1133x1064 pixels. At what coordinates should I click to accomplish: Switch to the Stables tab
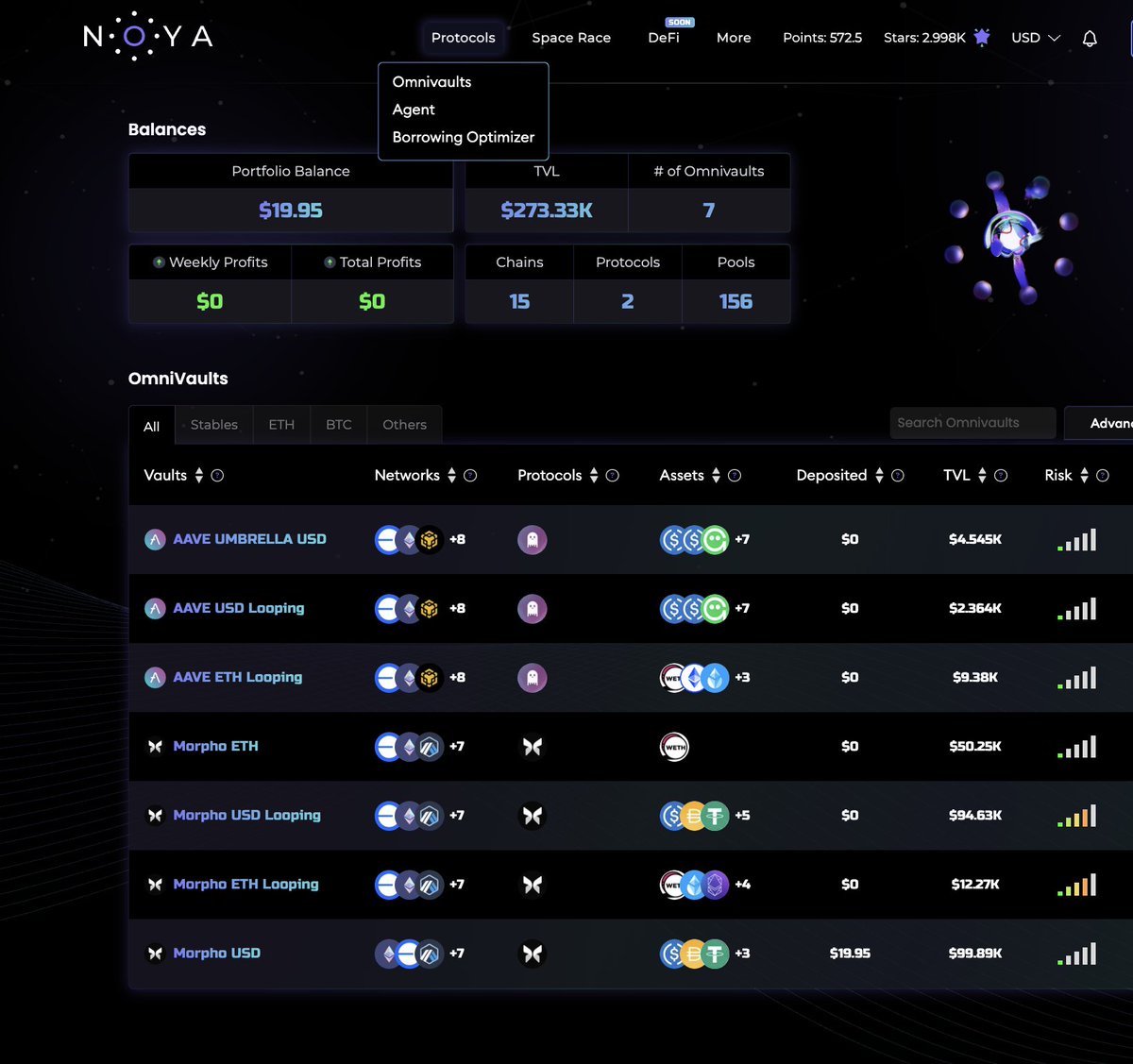[x=214, y=425]
